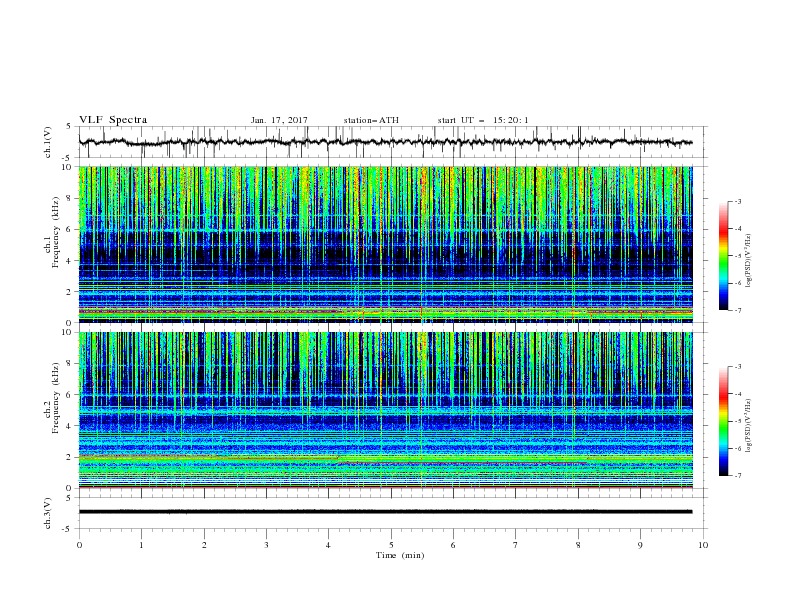Viewport: 792px width, 612px height.
Task: Click the 'station=ATH' label
Action: (371, 120)
